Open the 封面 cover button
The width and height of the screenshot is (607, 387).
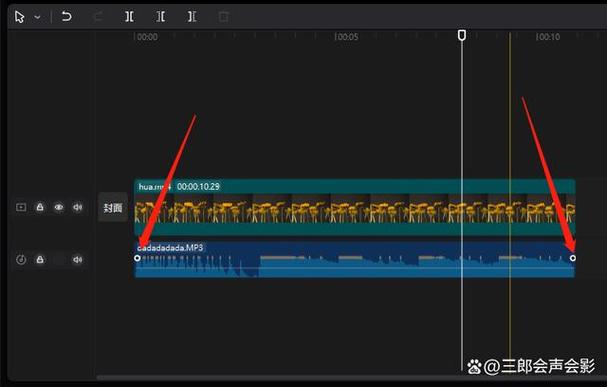coord(113,207)
